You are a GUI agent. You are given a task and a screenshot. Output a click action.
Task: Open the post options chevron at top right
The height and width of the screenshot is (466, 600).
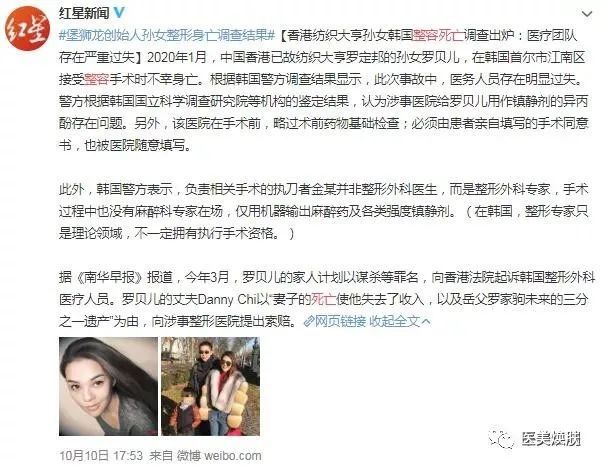(x=587, y=15)
